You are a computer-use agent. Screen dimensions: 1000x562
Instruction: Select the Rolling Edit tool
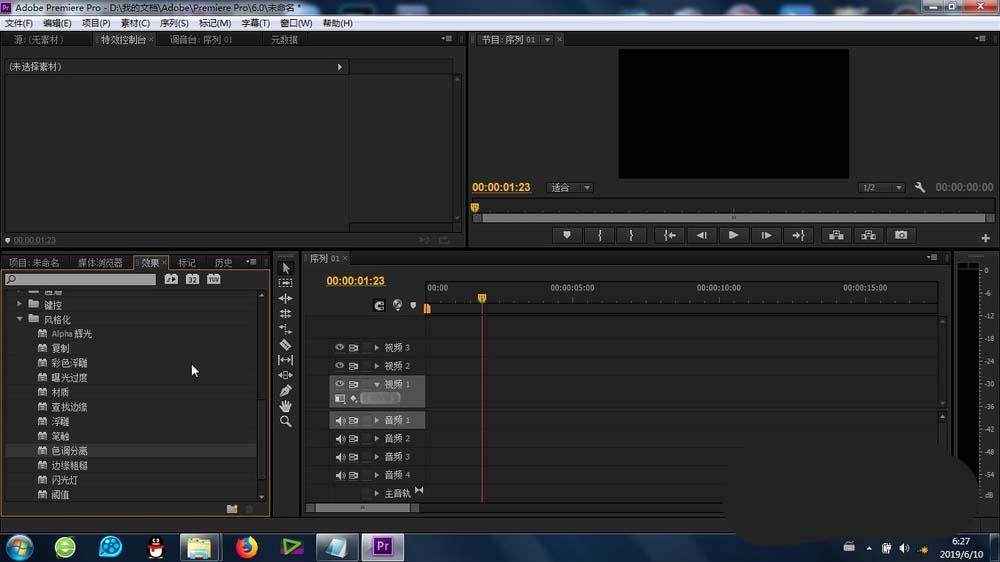pyautogui.click(x=286, y=313)
